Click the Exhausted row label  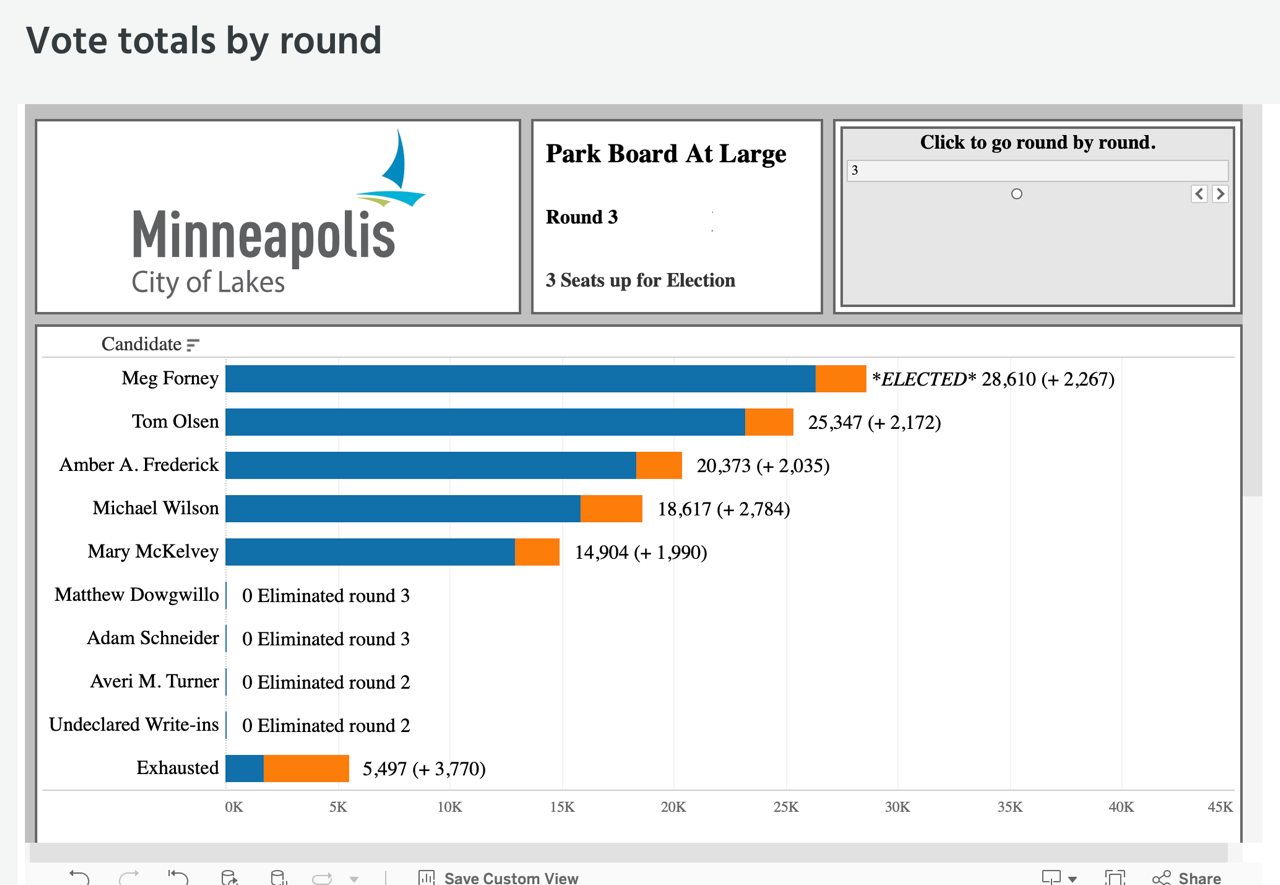[178, 768]
